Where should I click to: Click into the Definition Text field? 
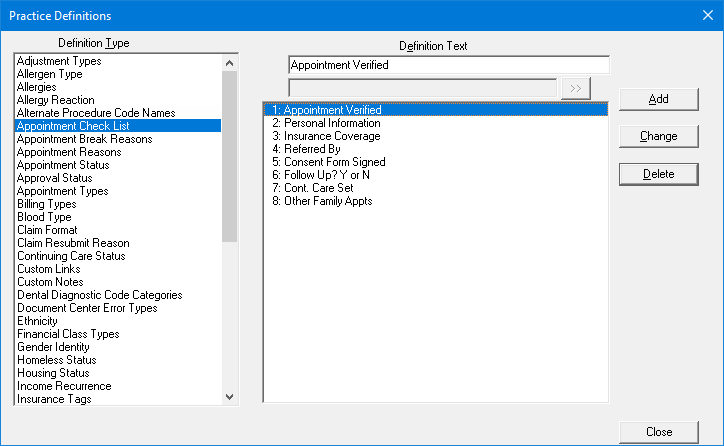[449, 65]
